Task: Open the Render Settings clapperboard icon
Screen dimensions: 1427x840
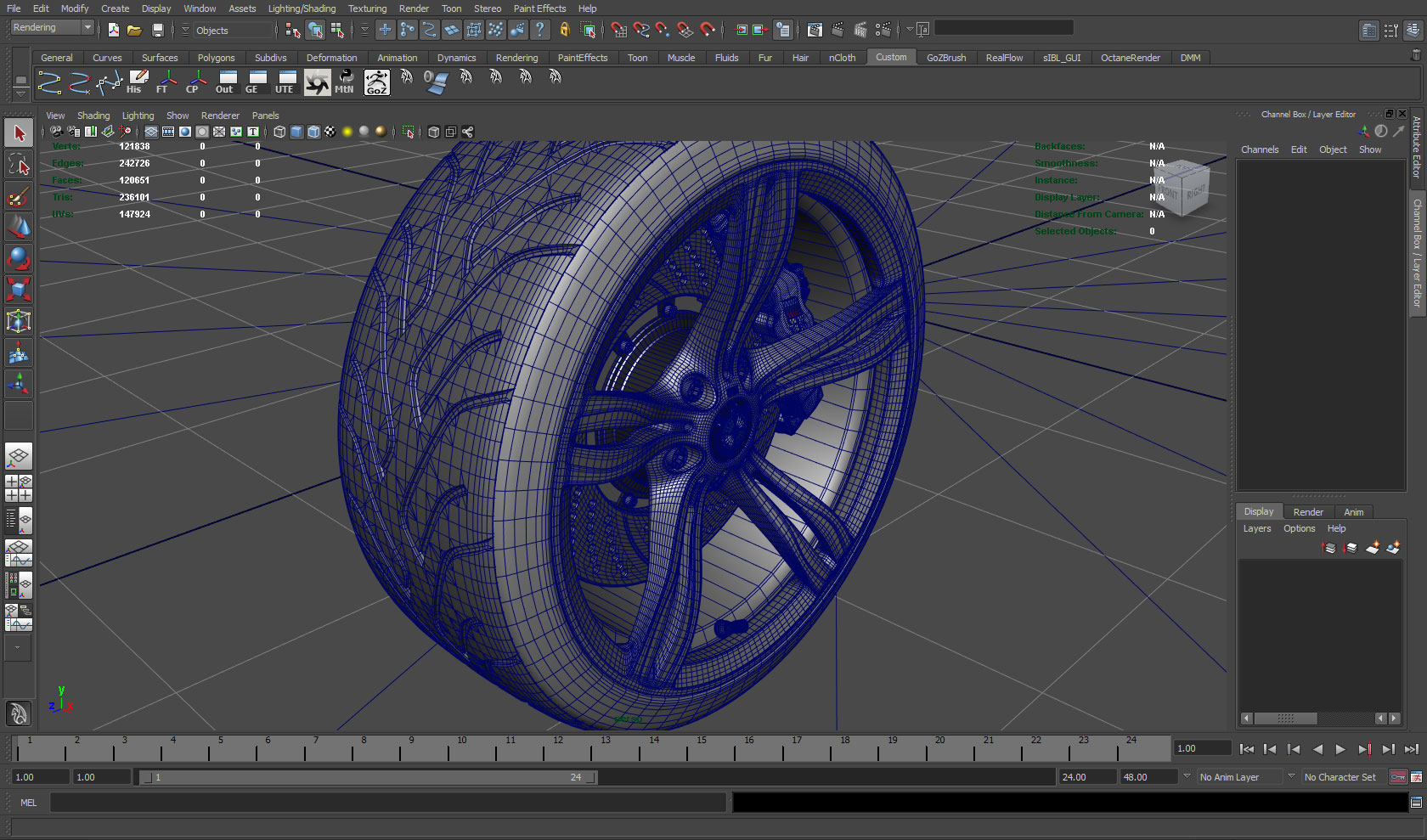Action: point(883,30)
